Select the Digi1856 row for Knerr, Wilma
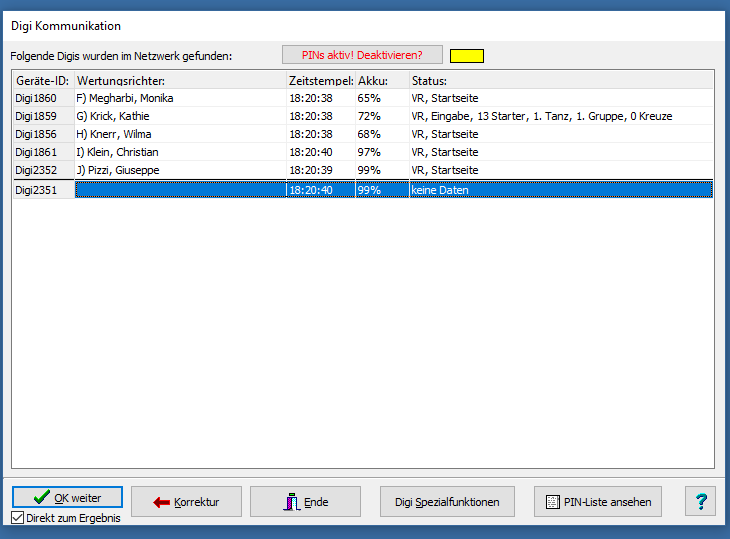 coord(180,134)
